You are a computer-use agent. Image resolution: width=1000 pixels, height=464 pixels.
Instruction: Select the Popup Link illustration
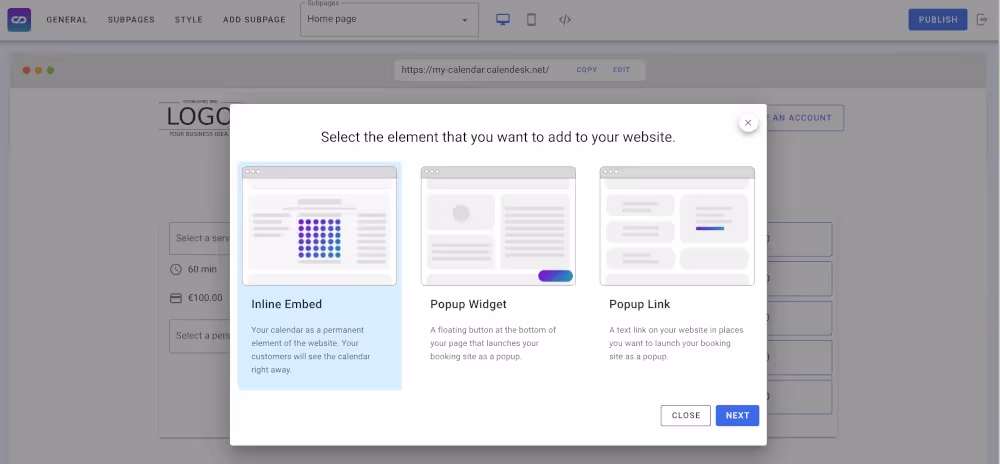click(x=677, y=226)
